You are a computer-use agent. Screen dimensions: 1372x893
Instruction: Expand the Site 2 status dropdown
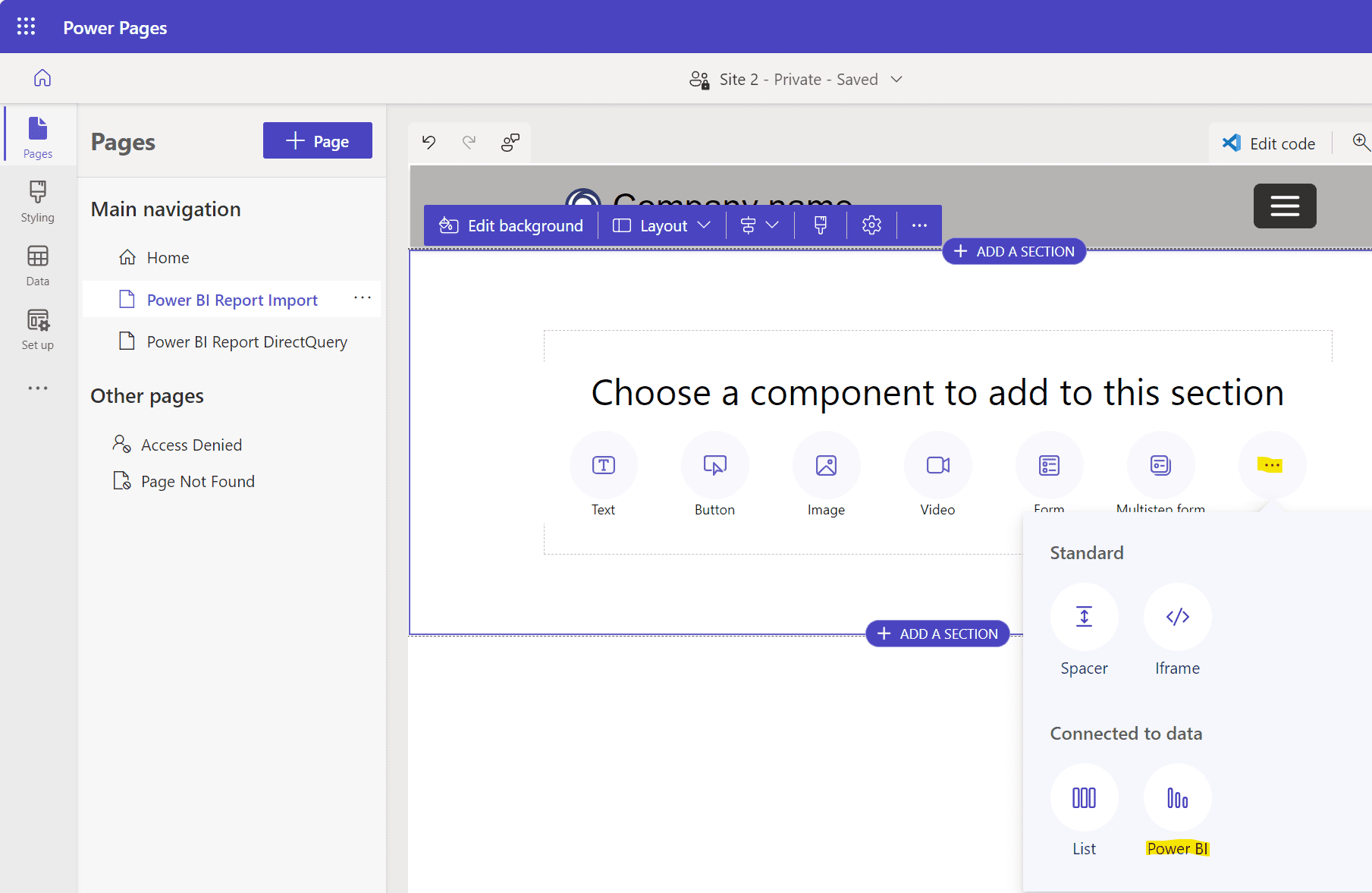tap(896, 79)
